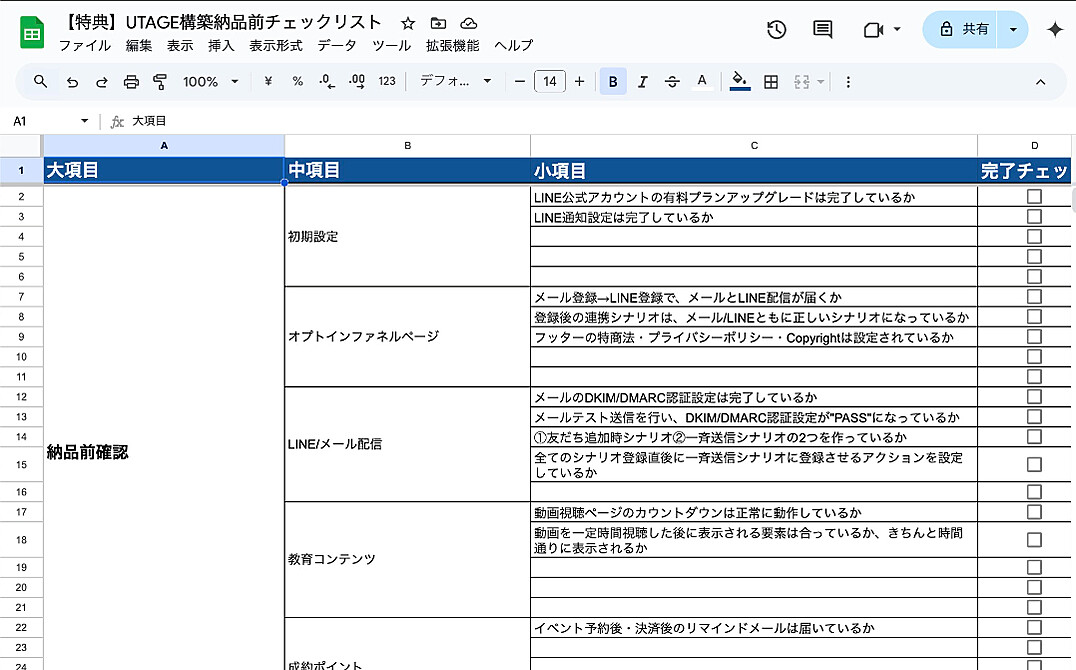The height and width of the screenshot is (670, 1076).
Task: Open the borders tool
Action: [771, 82]
